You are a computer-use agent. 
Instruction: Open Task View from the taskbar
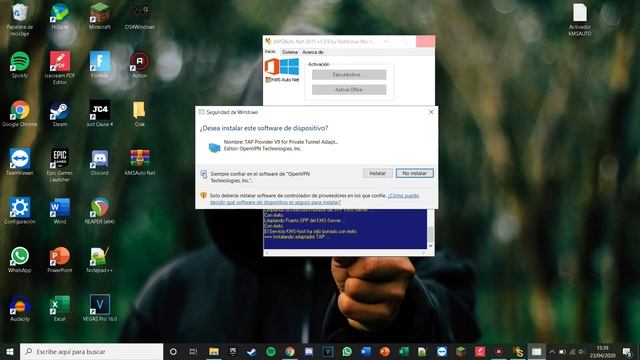click(193, 351)
